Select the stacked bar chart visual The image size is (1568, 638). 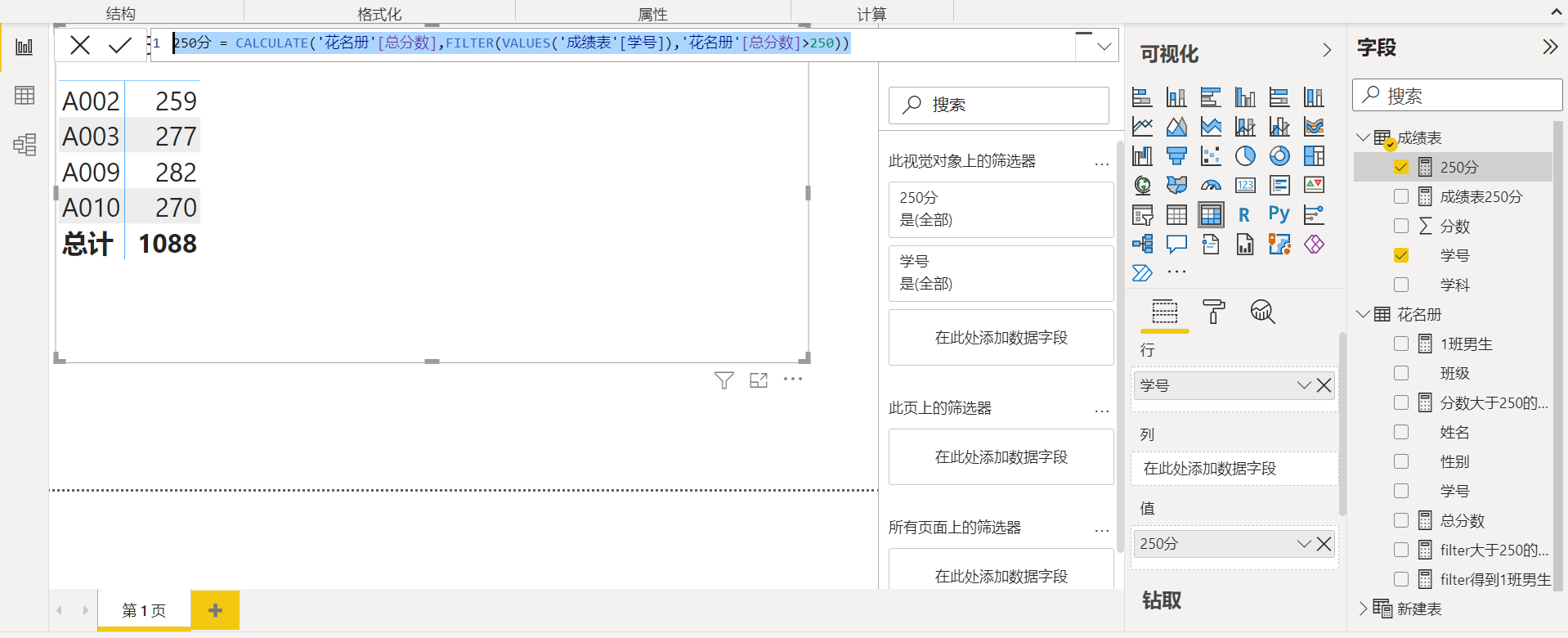[1142, 97]
